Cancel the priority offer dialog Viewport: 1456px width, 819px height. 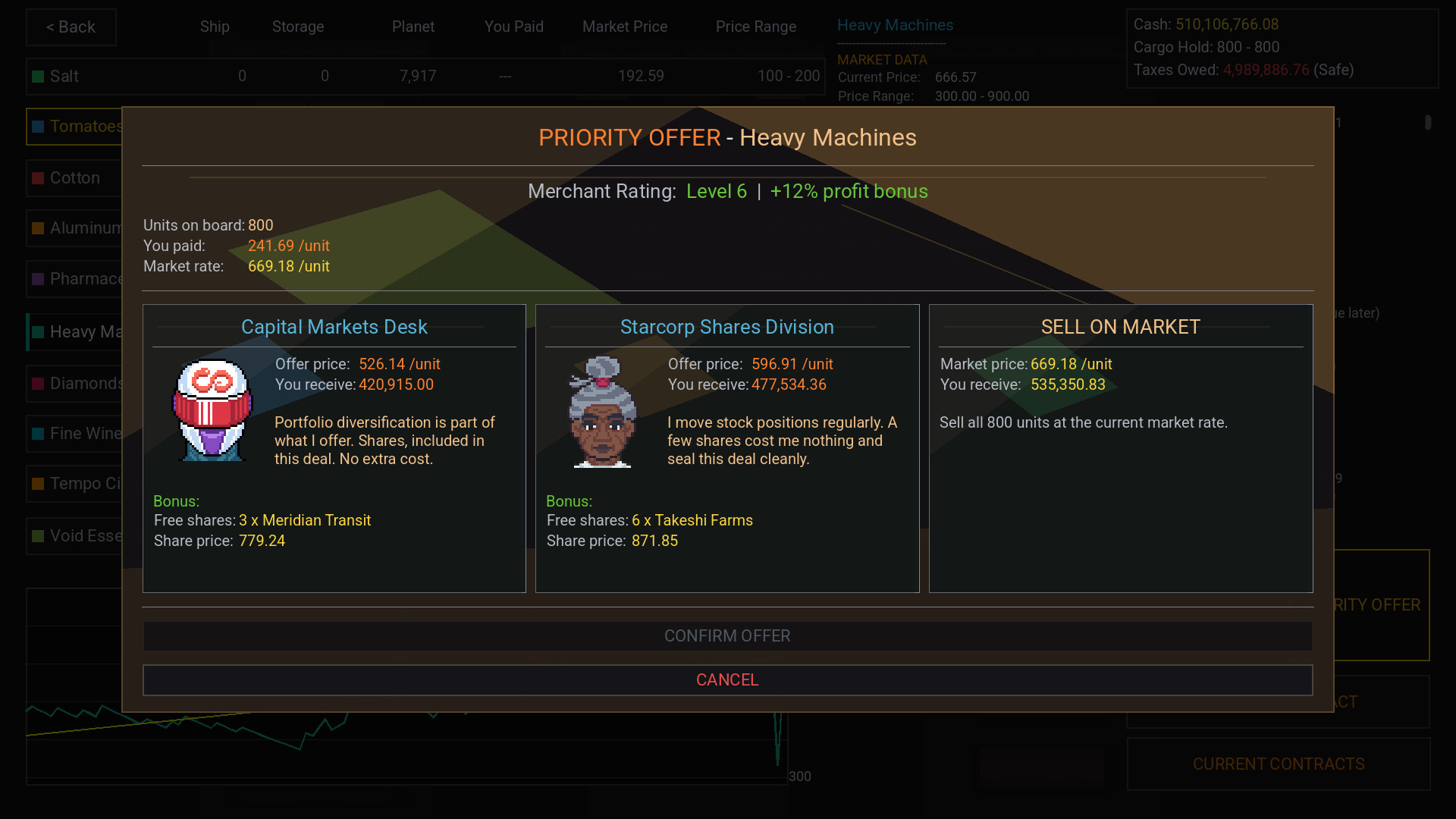(727, 680)
